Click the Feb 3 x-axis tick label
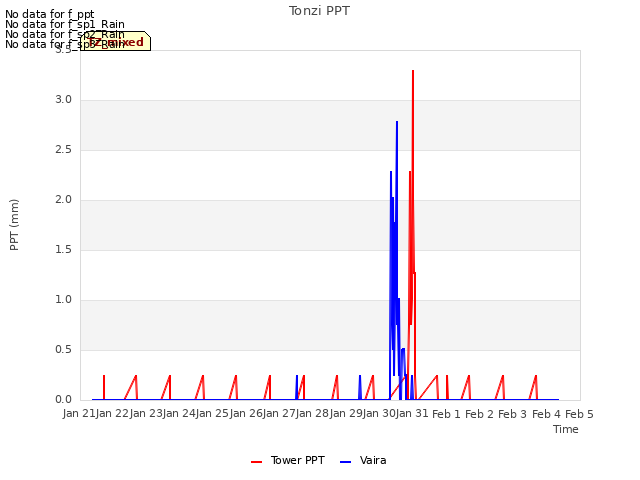640x480 pixels. point(513,414)
